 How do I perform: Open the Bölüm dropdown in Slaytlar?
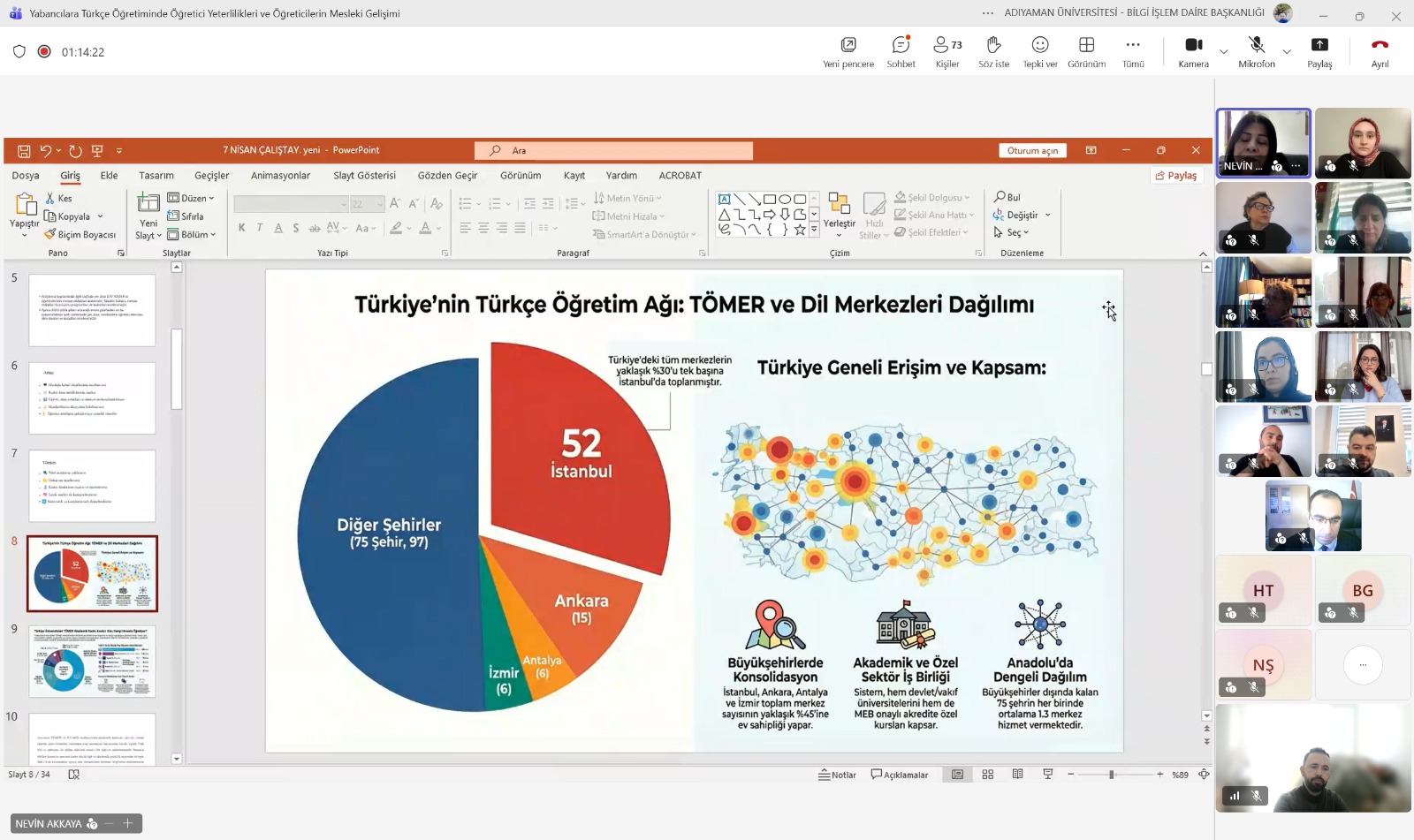[x=192, y=235]
